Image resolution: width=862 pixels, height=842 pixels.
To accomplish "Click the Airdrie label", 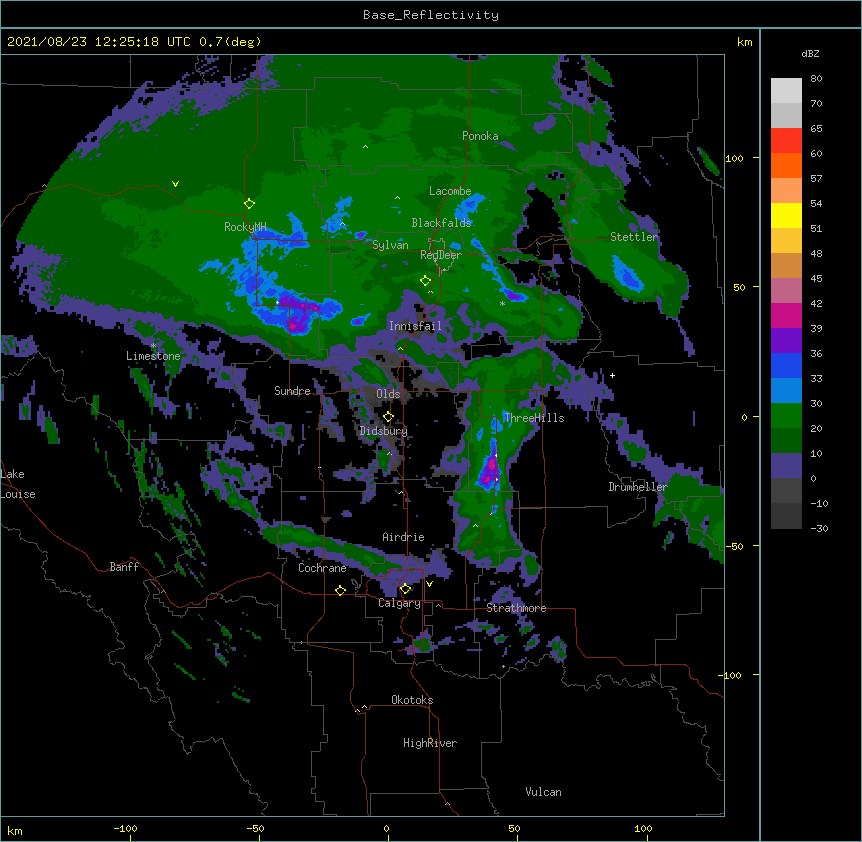I will 404,537.
